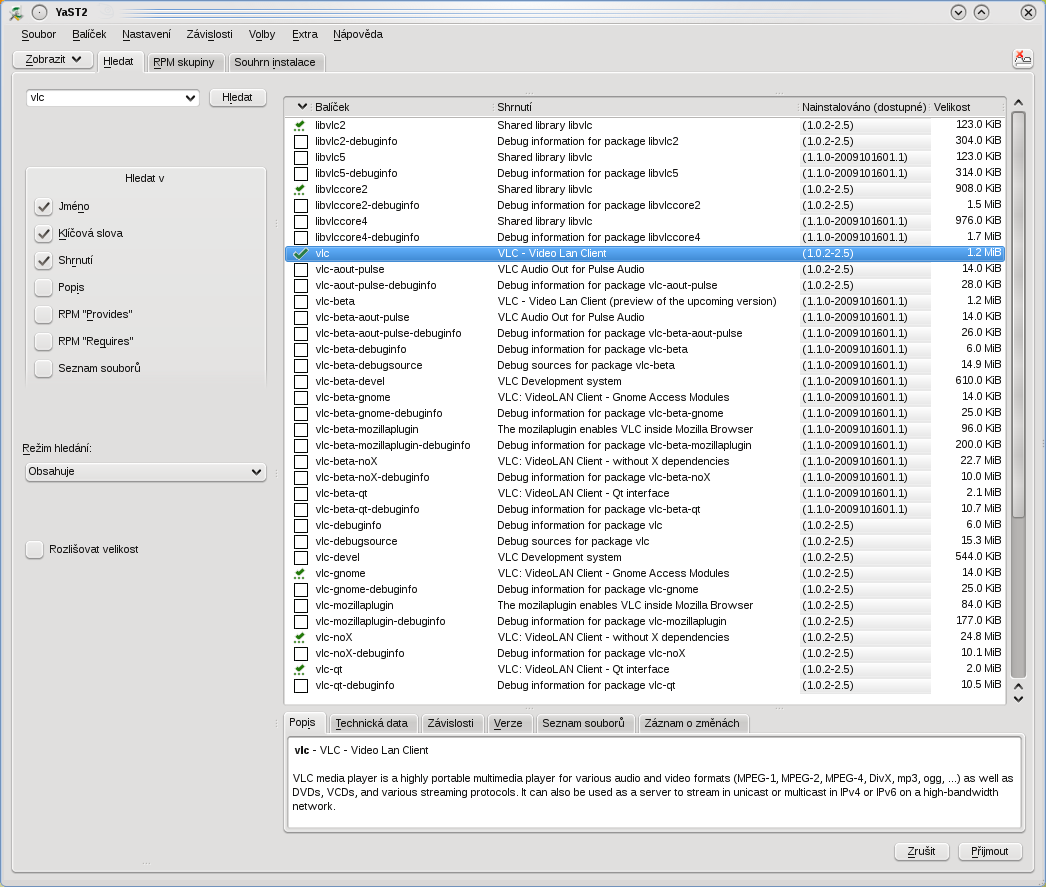Sort by the Nainstalováno (dostupné) column header
This screenshot has height=887, width=1046.
864,107
